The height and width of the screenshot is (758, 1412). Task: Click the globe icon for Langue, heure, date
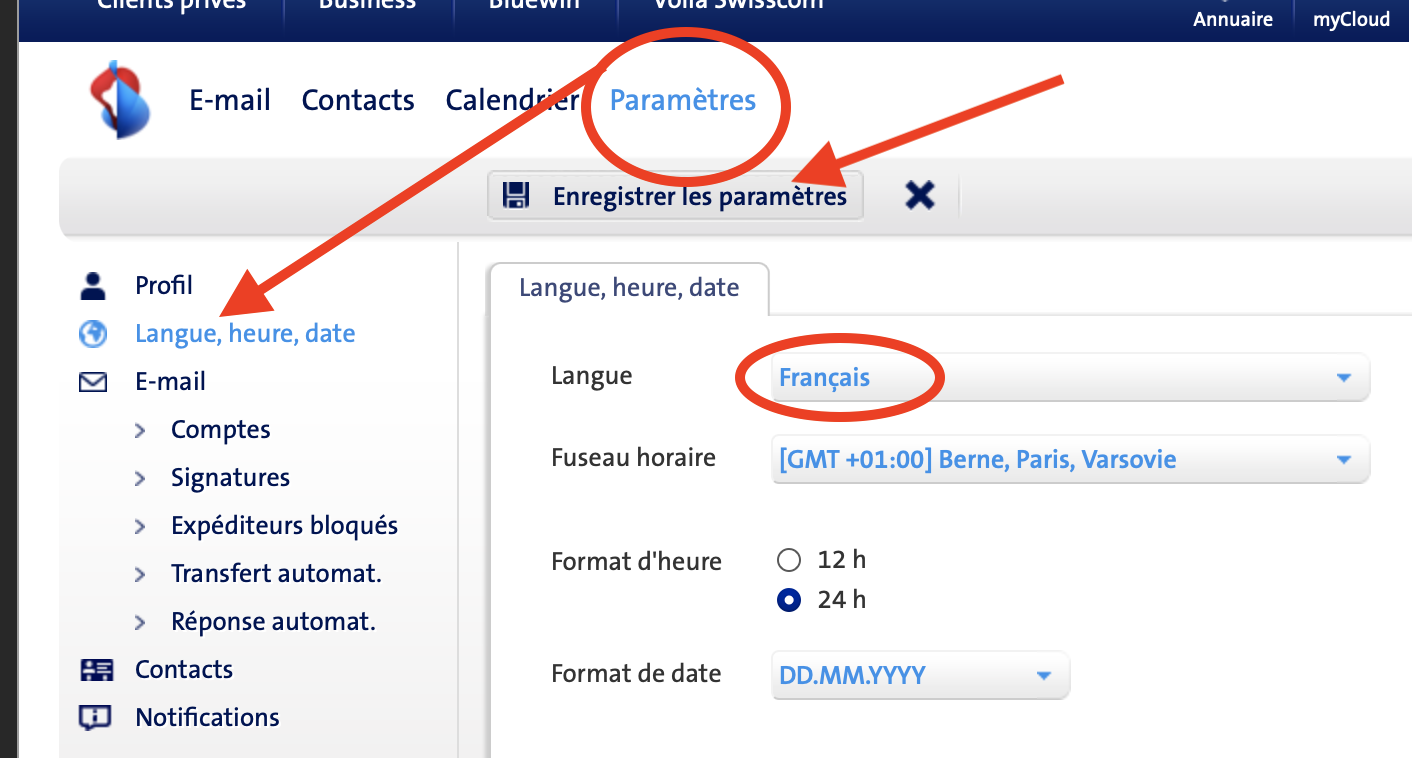click(93, 334)
